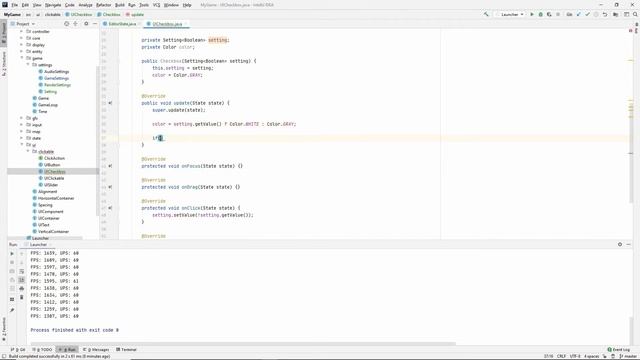Select the UICheckbox.java editor tab
Image resolution: width=640 pixels, height=360 pixels.
pos(167,24)
